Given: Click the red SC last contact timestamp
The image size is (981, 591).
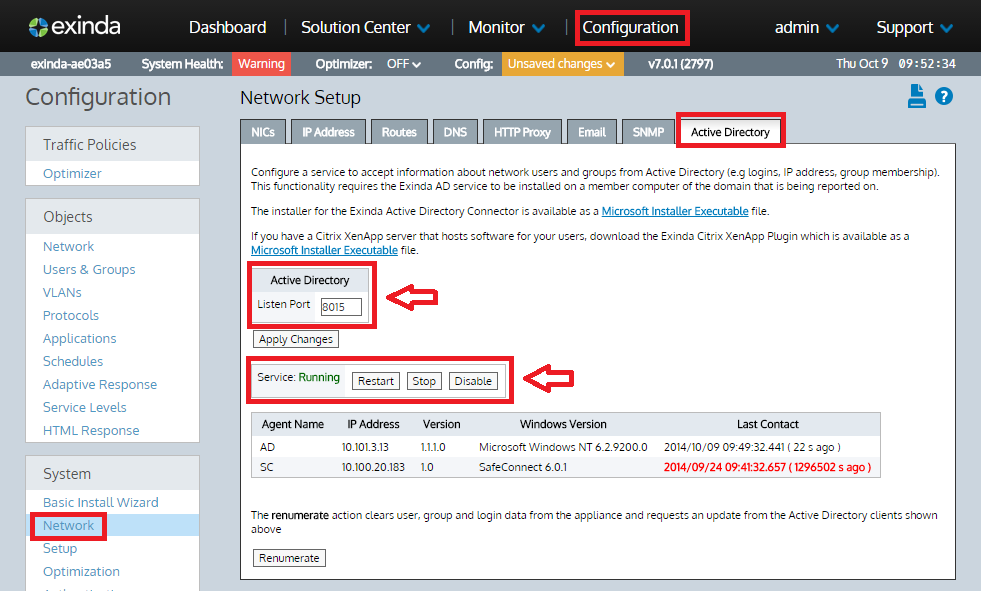Looking at the screenshot, I should tap(767, 467).
